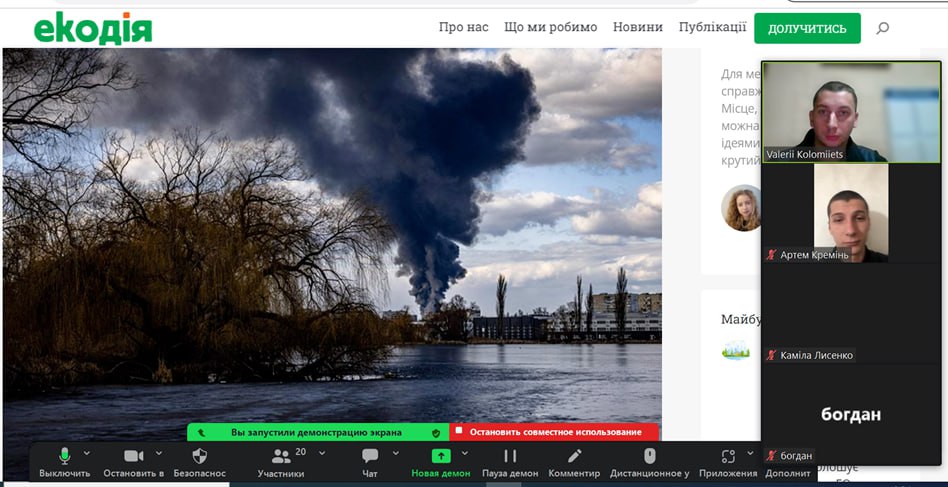
Task: Pause screen share with Пауза демонстрации
Action: coord(510,462)
